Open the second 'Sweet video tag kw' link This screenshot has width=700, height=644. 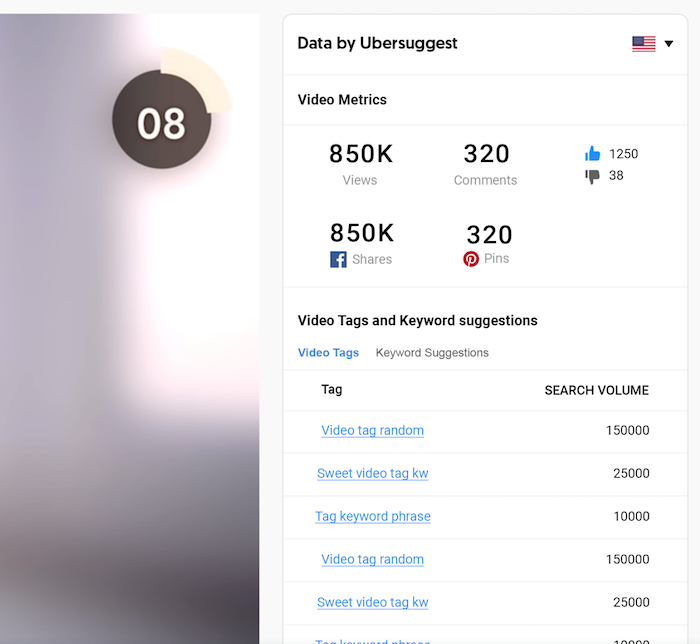click(372, 602)
